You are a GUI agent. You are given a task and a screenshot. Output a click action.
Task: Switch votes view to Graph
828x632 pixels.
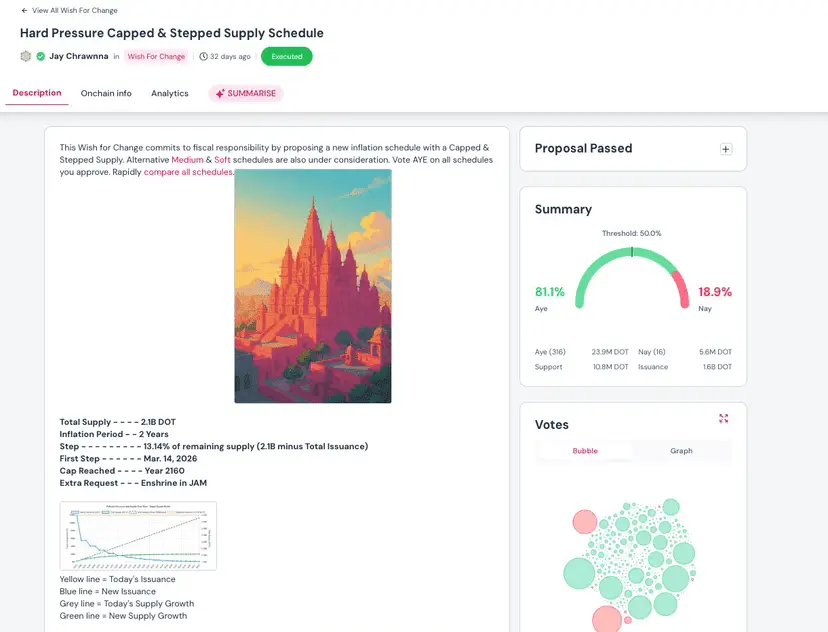[681, 451]
